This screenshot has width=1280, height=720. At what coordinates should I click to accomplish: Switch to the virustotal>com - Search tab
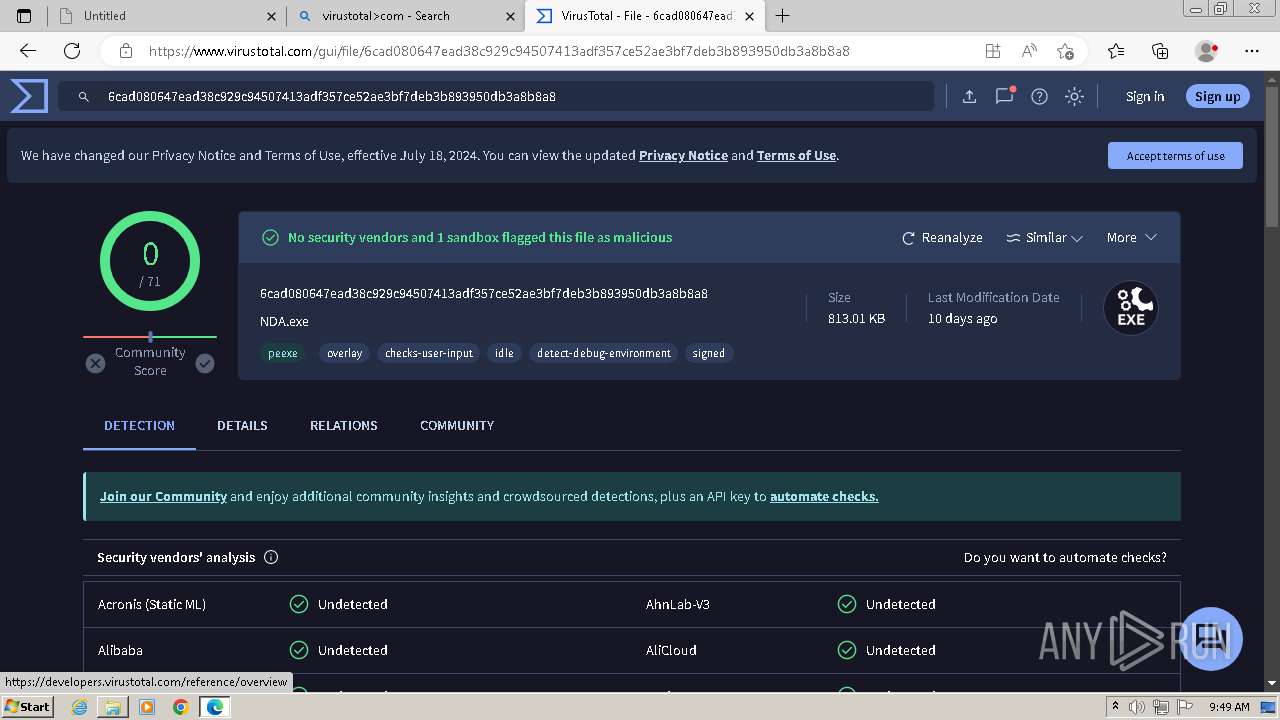pyautogui.click(x=406, y=16)
